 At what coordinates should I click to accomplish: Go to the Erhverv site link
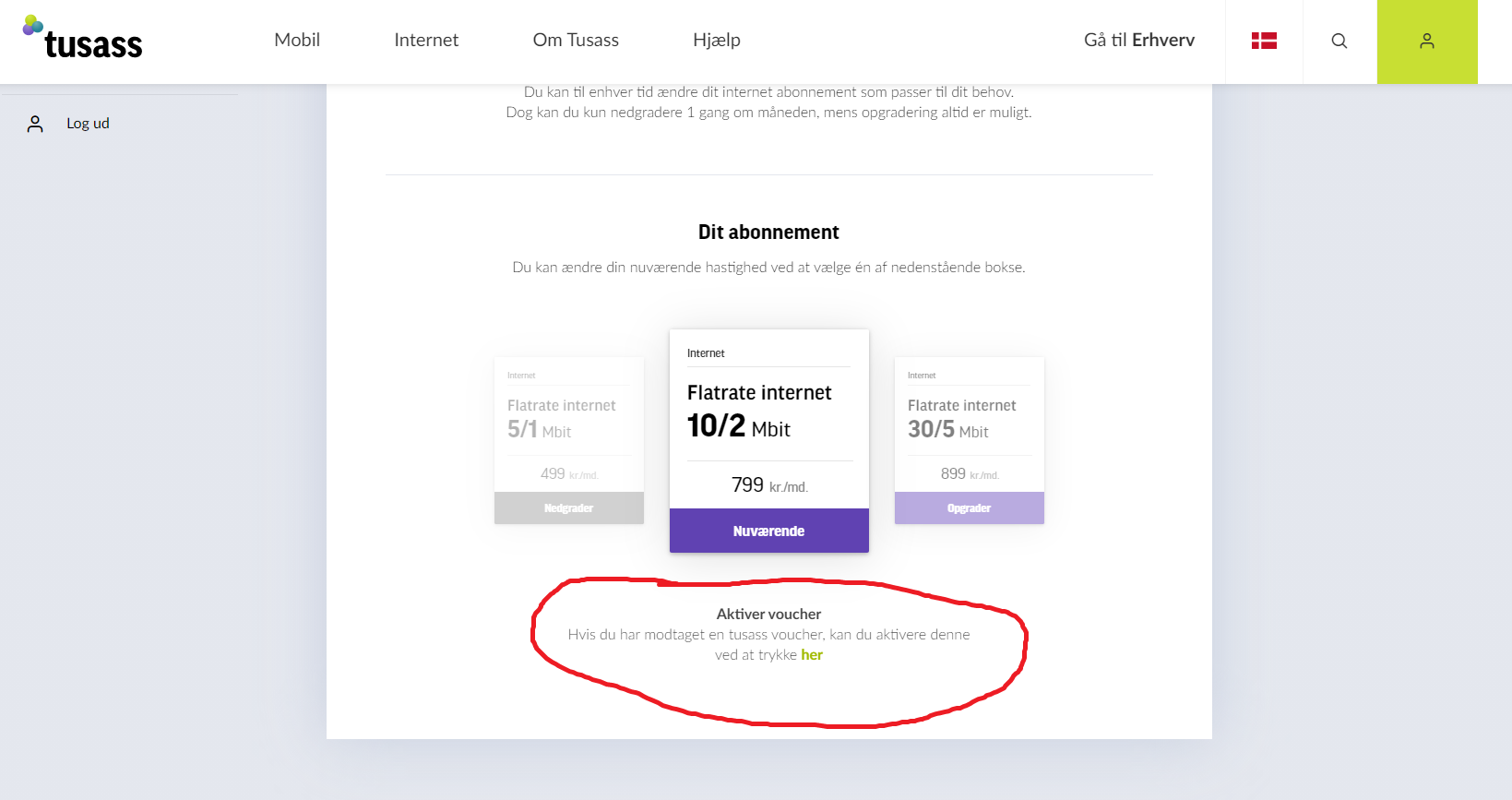[x=1139, y=40]
